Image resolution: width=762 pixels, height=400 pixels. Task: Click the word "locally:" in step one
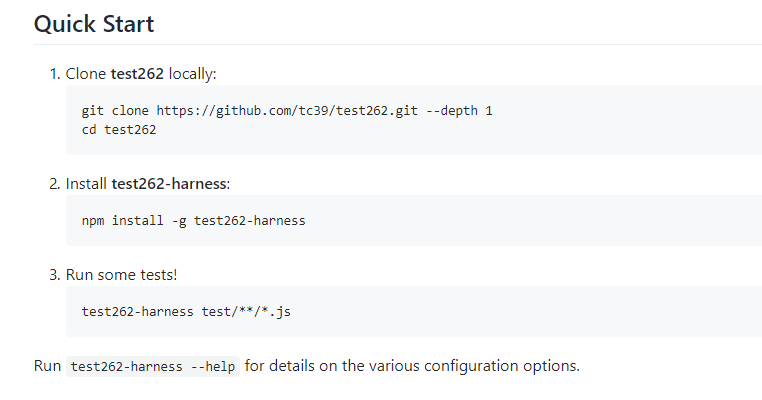pyautogui.click(x=192, y=74)
